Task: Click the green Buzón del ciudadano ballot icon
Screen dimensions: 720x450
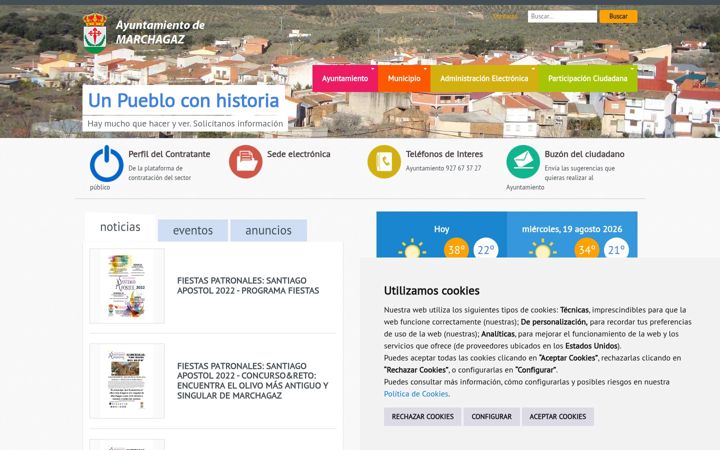Action: 523,162
